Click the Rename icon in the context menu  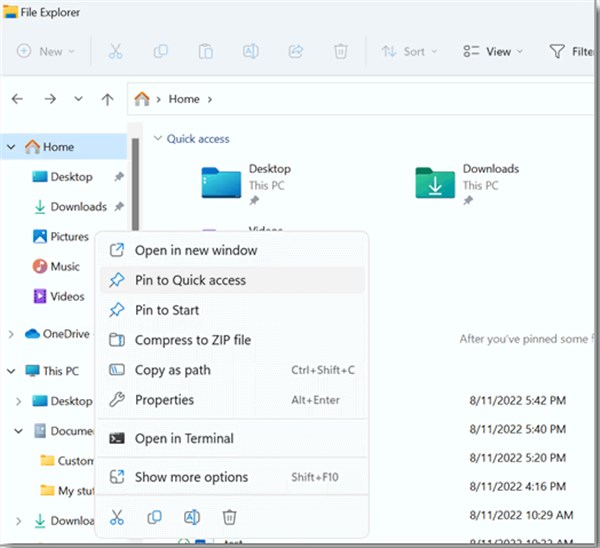[192, 517]
